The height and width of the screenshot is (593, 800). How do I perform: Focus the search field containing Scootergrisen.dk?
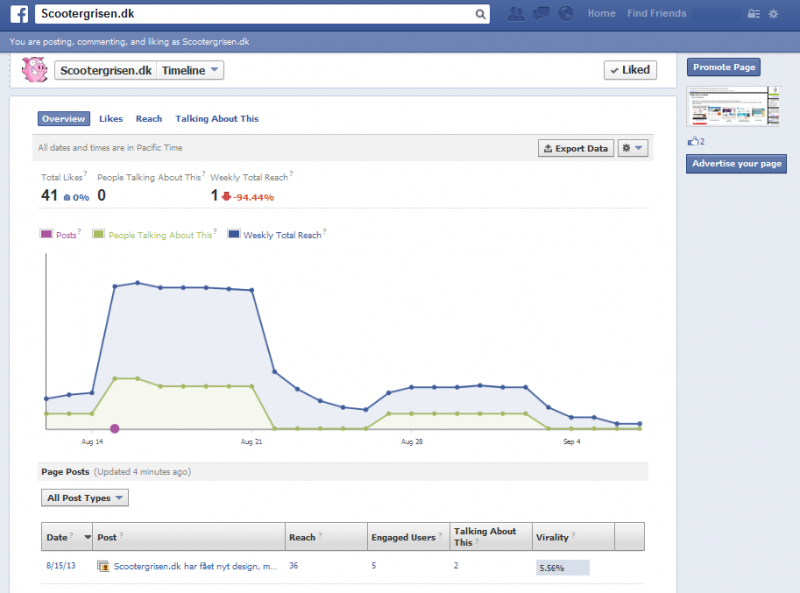pyautogui.click(x=262, y=14)
